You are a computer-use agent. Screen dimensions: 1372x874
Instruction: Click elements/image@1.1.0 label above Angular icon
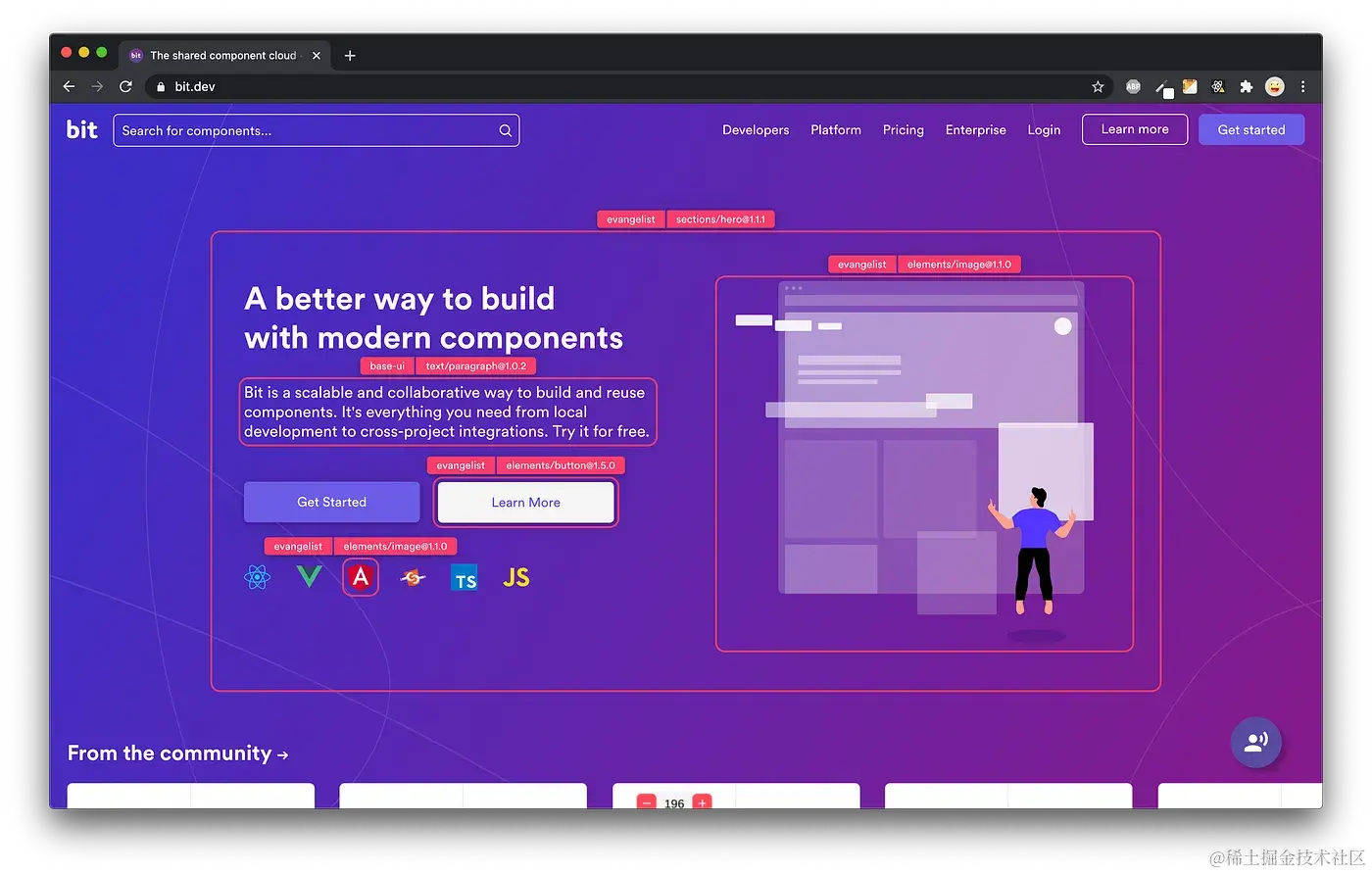click(395, 546)
